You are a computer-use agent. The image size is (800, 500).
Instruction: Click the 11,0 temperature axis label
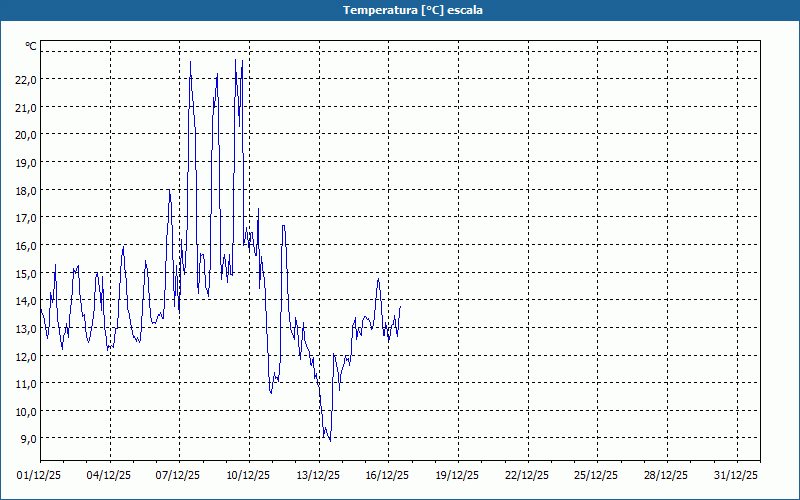26,383
